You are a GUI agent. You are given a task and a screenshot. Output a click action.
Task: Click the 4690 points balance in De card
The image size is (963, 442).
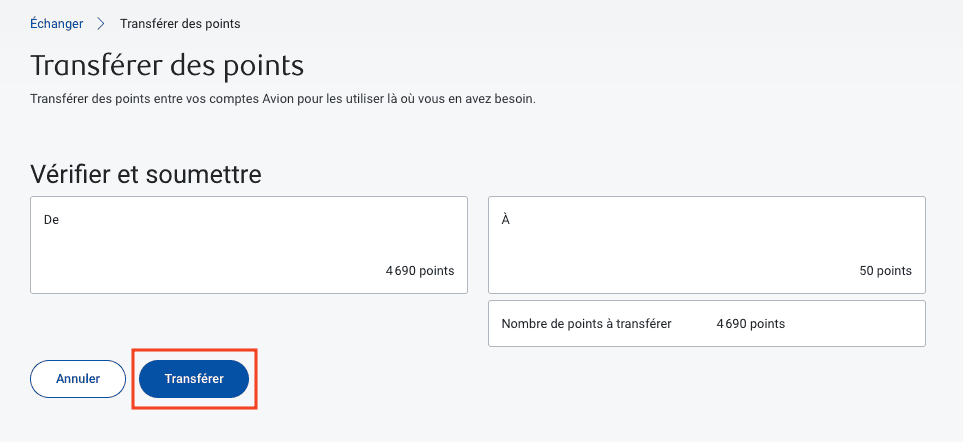tap(419, 271)
